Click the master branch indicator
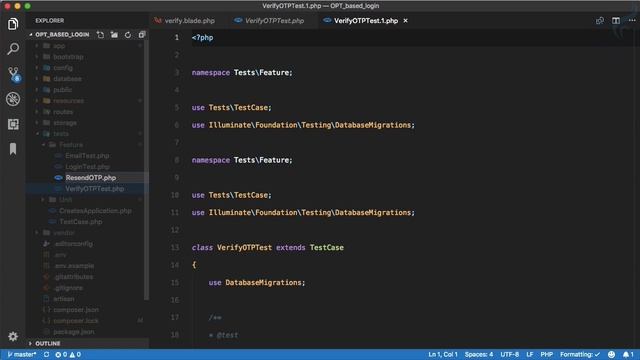The width and height of the screenshot is (640, 360). coord(22,354)
